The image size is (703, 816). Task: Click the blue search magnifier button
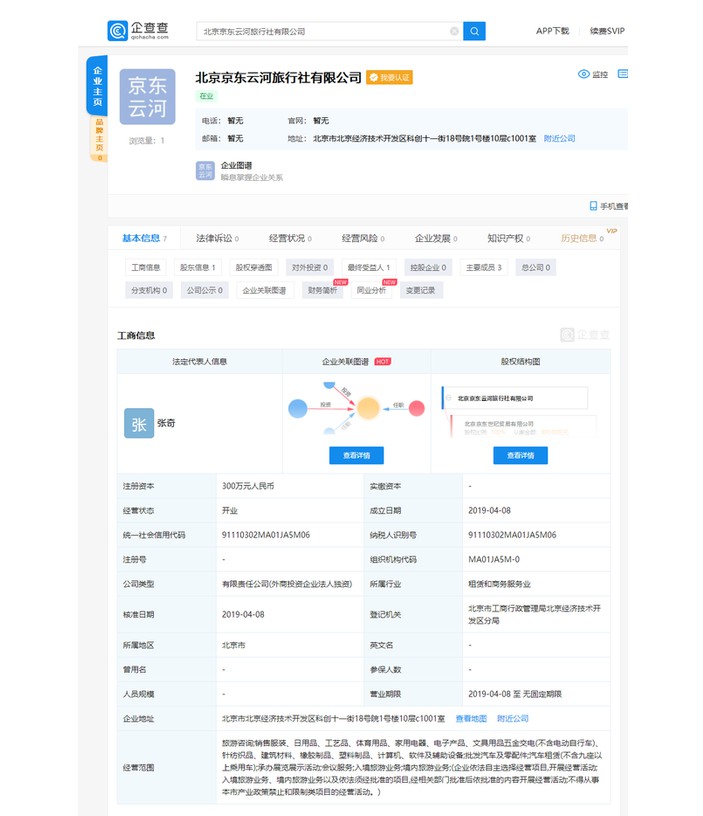pos(474,31)
